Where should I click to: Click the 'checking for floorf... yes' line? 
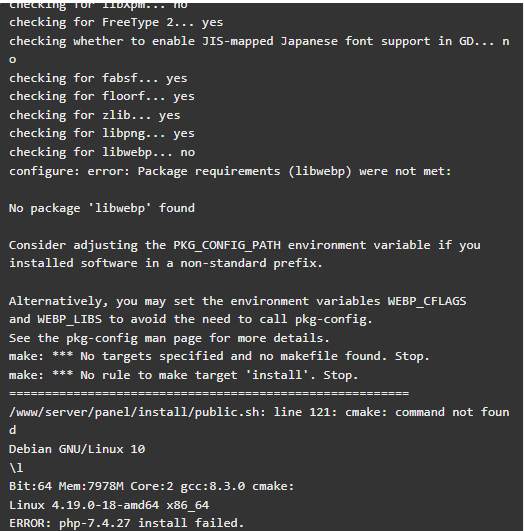(x=102, y=97)
